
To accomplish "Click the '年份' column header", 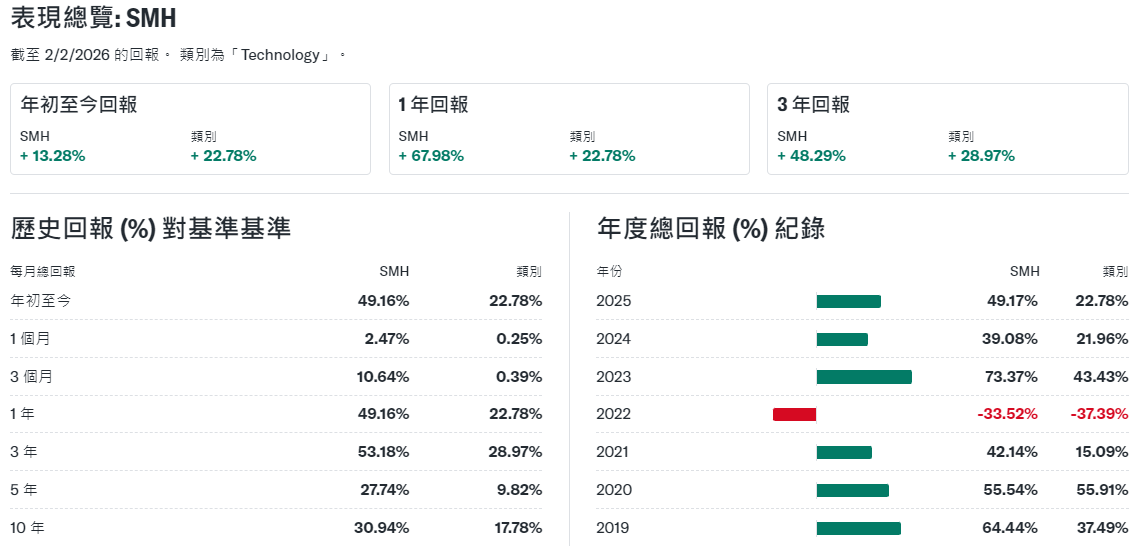I will coord(610,272).
